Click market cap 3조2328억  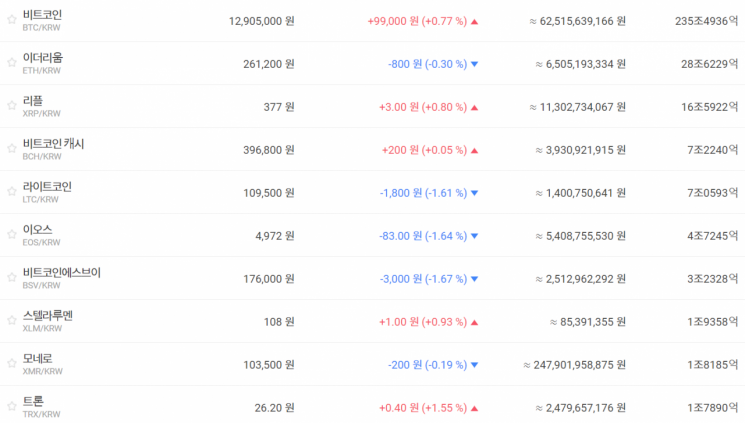point(713,279)
